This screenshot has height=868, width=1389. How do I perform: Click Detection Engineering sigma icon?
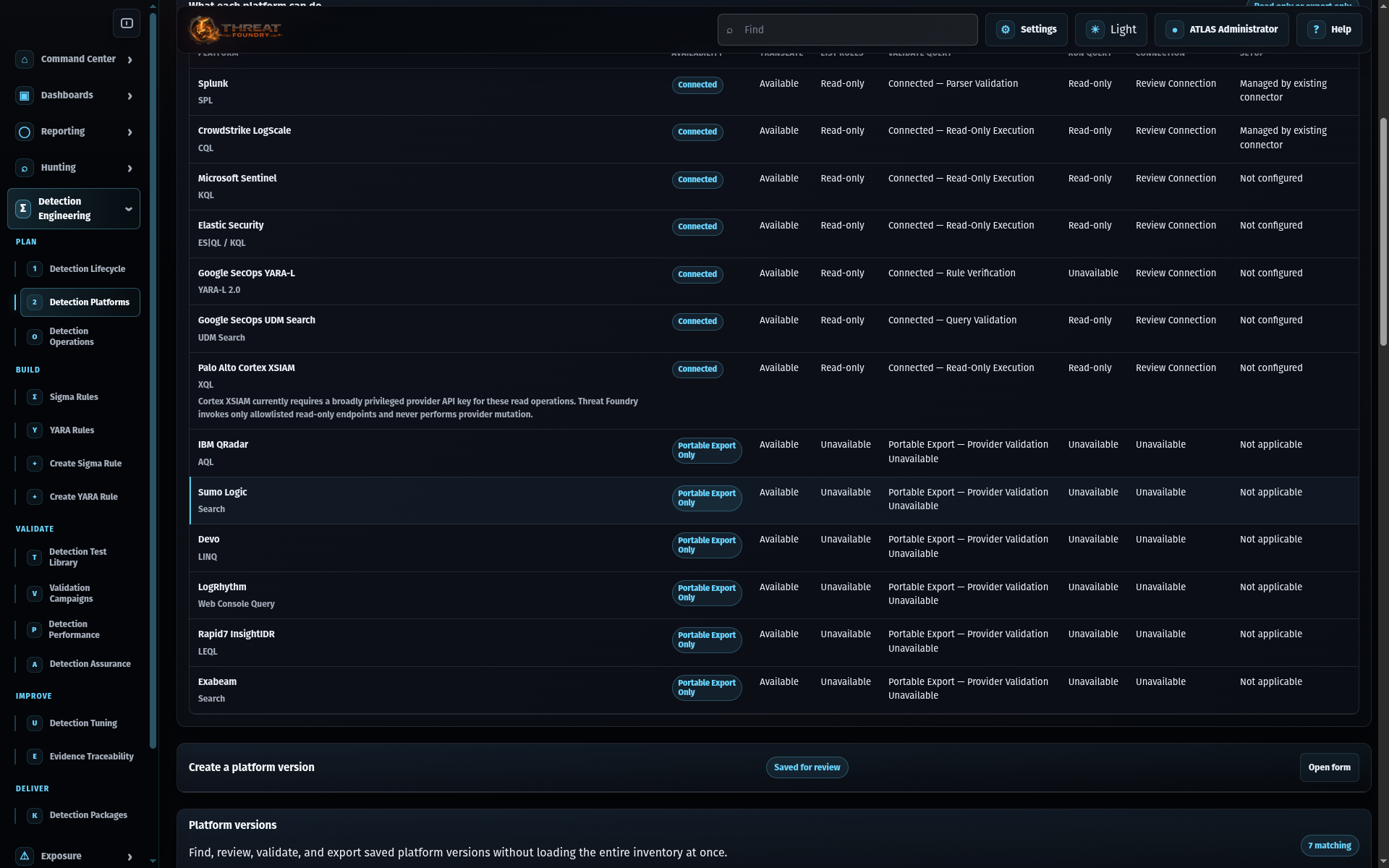click(x=23, y=208)
